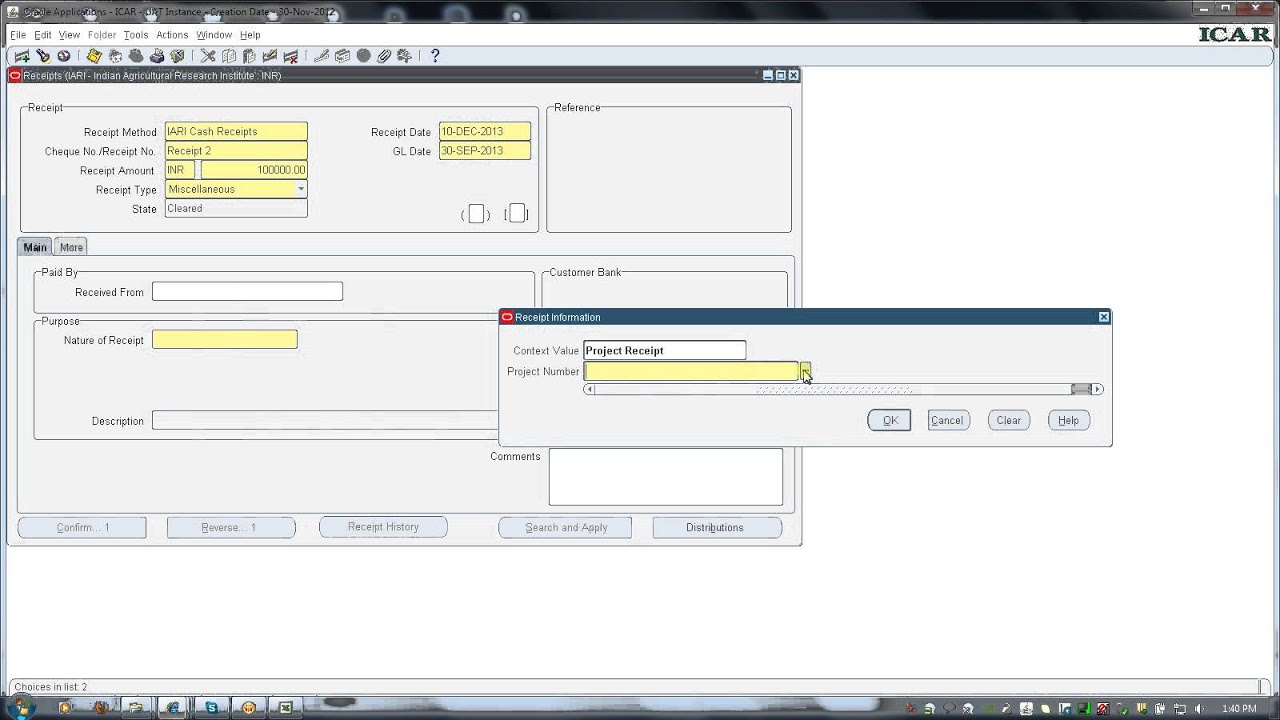Open the Tools menu
The image size is (1280, 720).
136,35
